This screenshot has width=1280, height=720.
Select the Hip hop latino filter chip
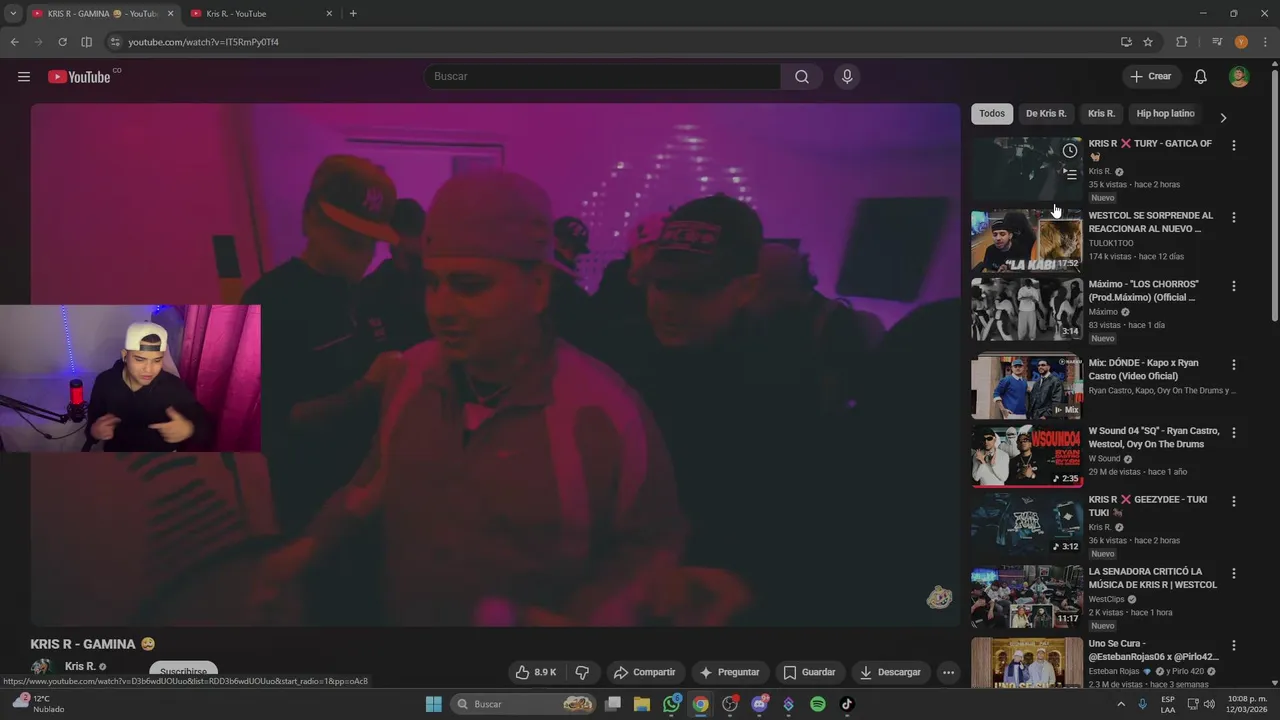click(x=1165, y=114)
